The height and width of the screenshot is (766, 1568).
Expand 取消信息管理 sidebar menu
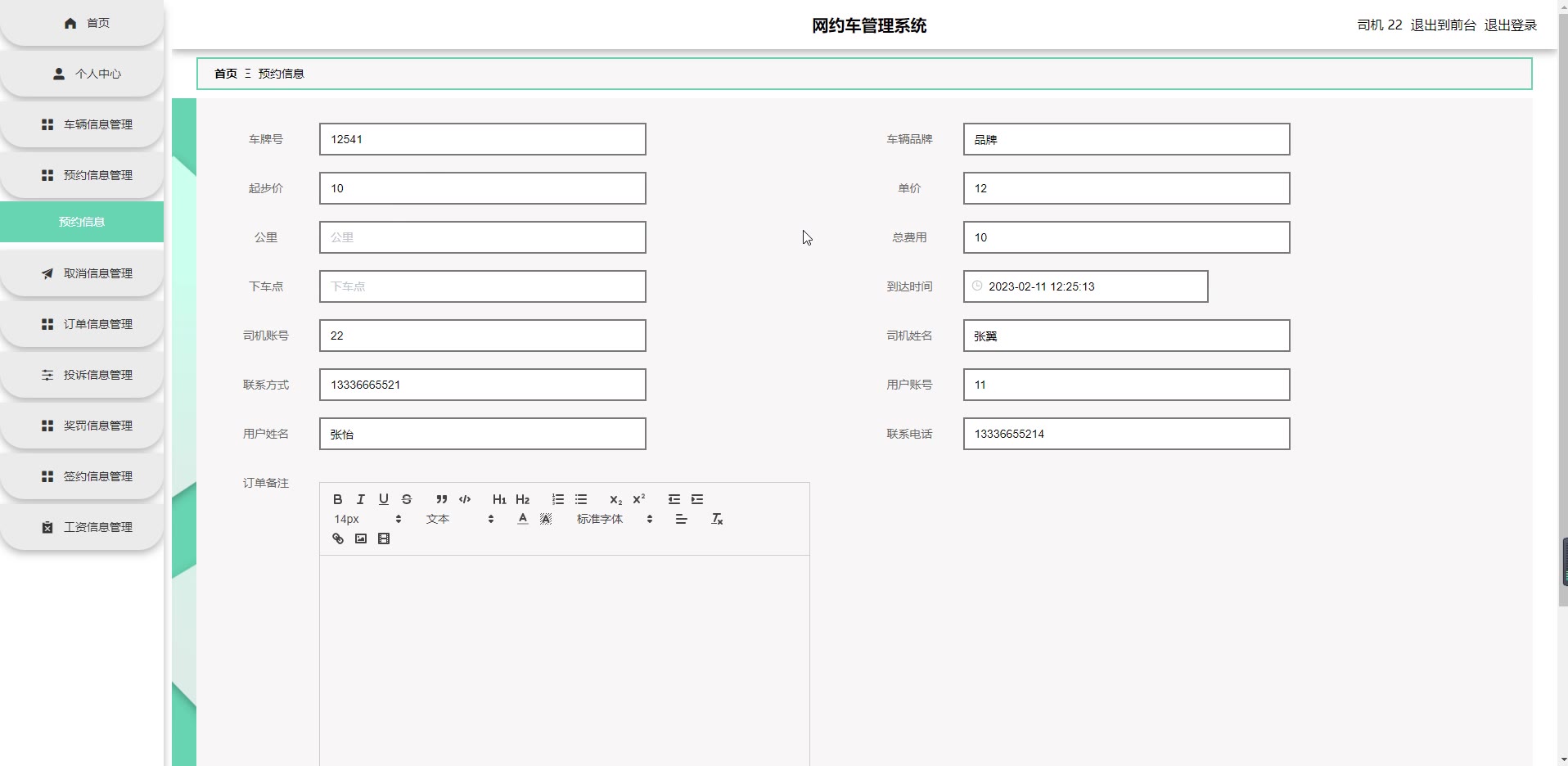[x=82, y=273]
